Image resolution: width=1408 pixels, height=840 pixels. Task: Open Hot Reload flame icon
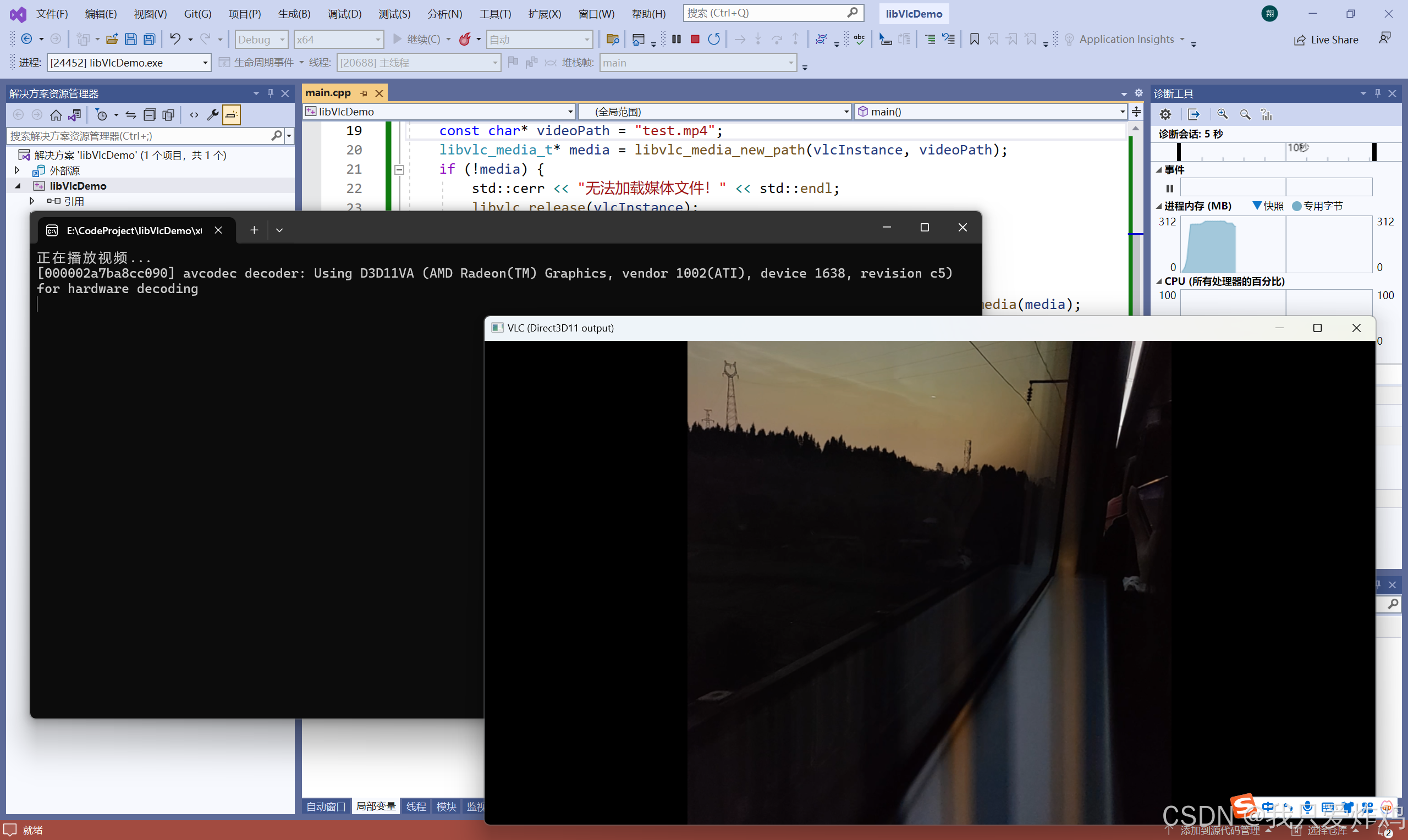click(465, 39)
